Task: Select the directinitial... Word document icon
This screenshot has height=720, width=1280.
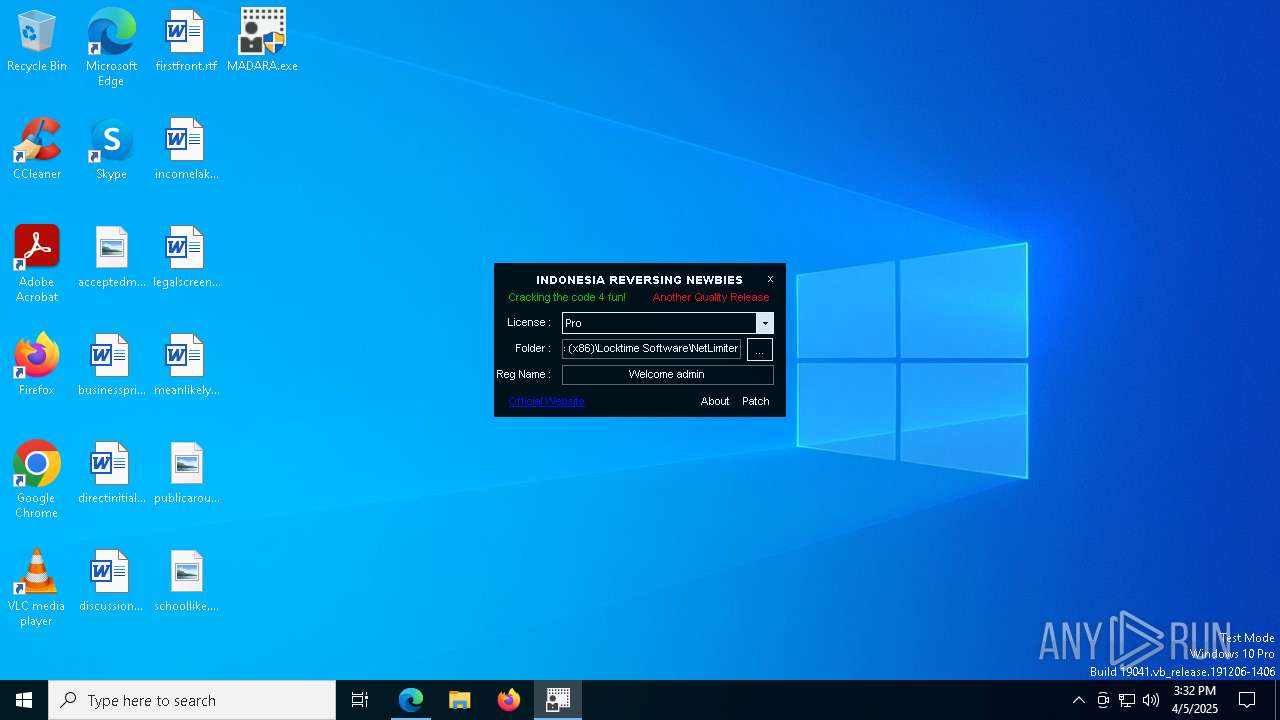Action: click(111, 473)
